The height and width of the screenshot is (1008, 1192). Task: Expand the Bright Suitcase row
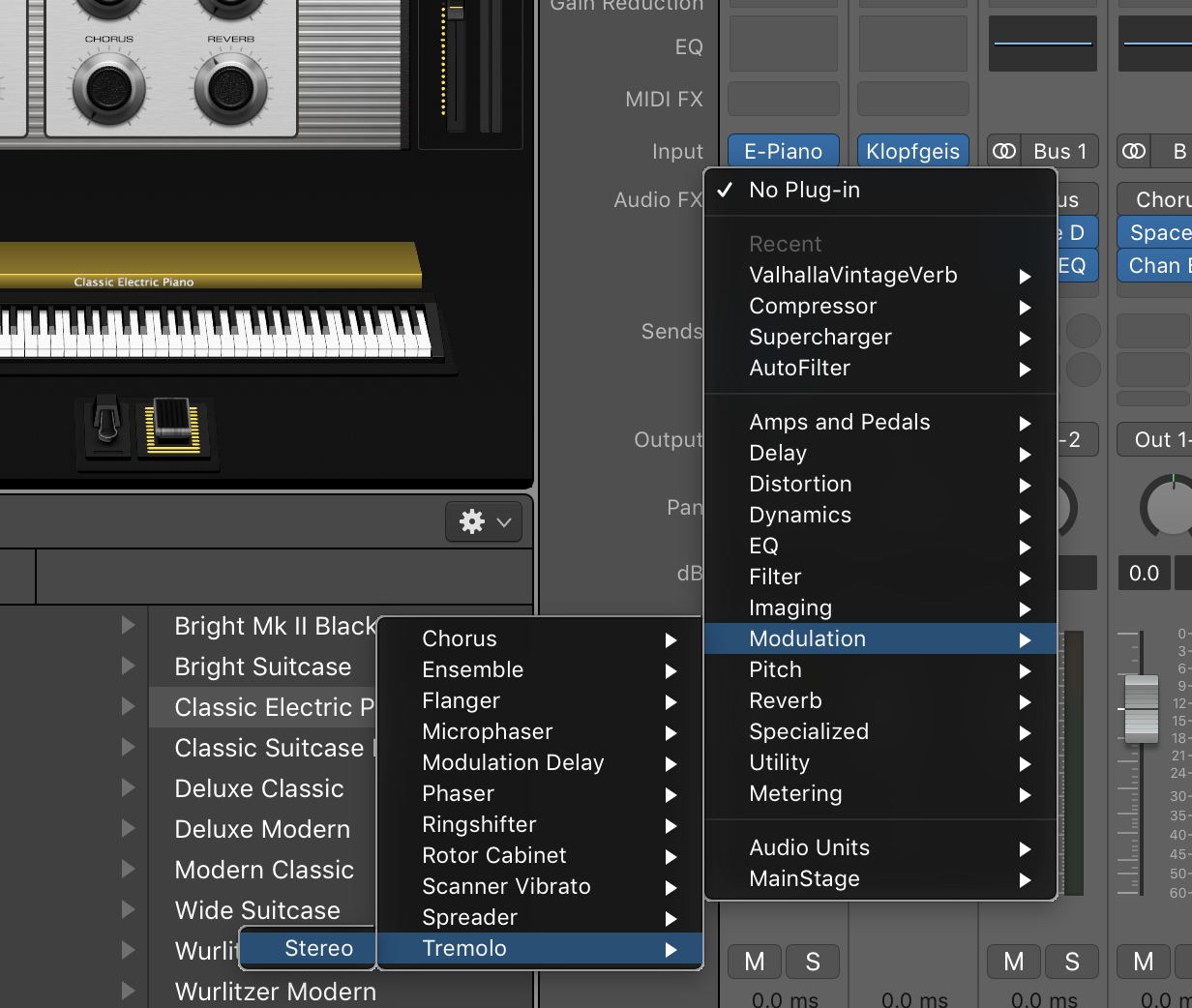click(x=128, y=667)
